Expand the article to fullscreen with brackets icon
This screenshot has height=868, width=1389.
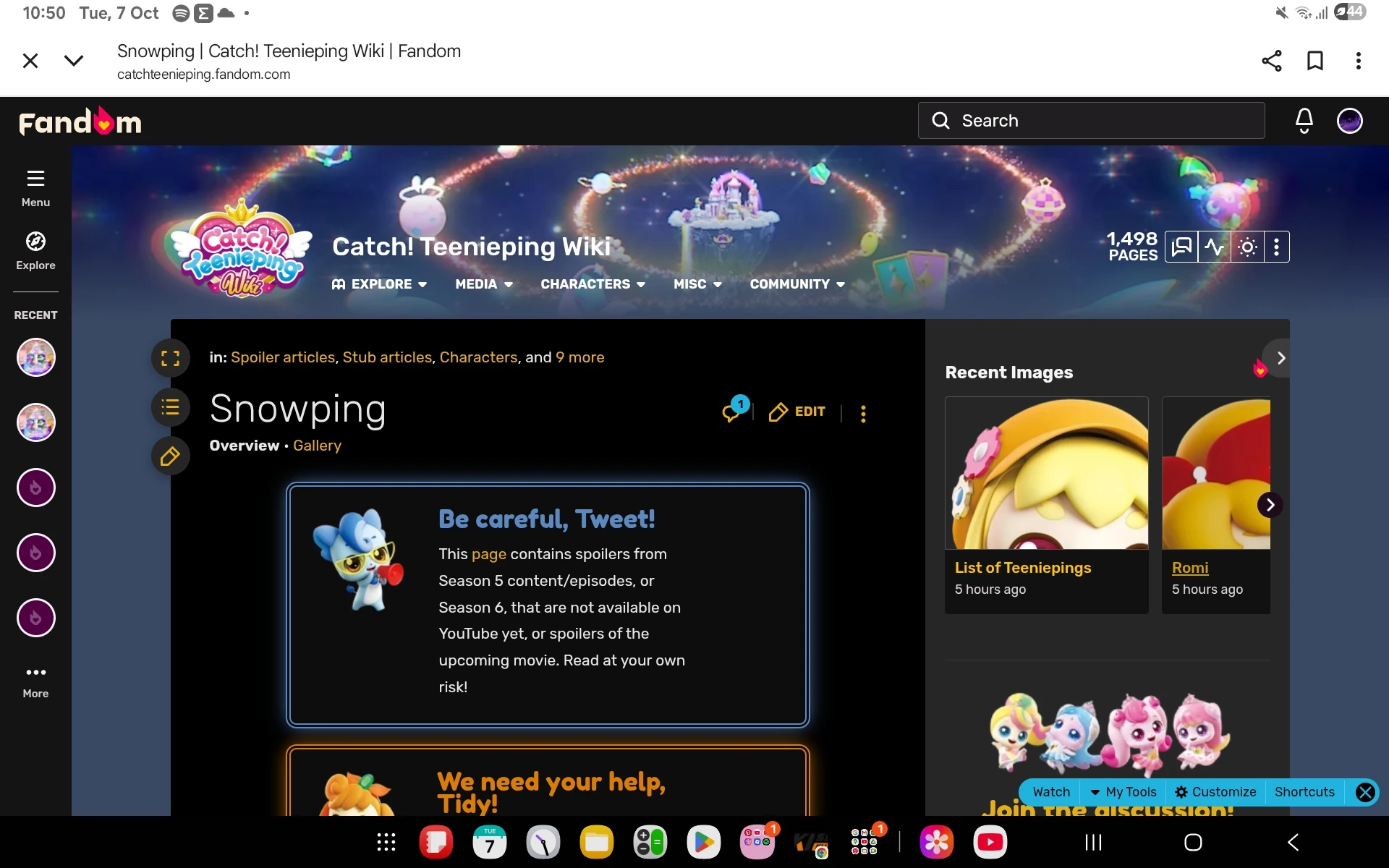[x=170, y=357]
